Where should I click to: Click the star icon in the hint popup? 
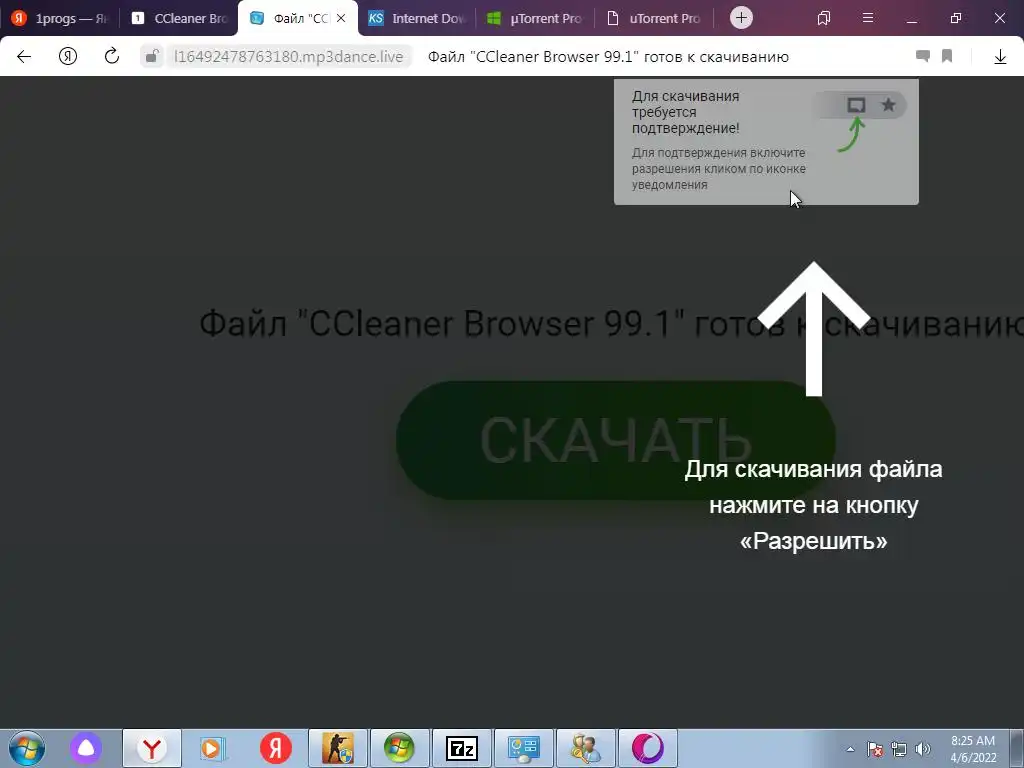pos(888,104)
